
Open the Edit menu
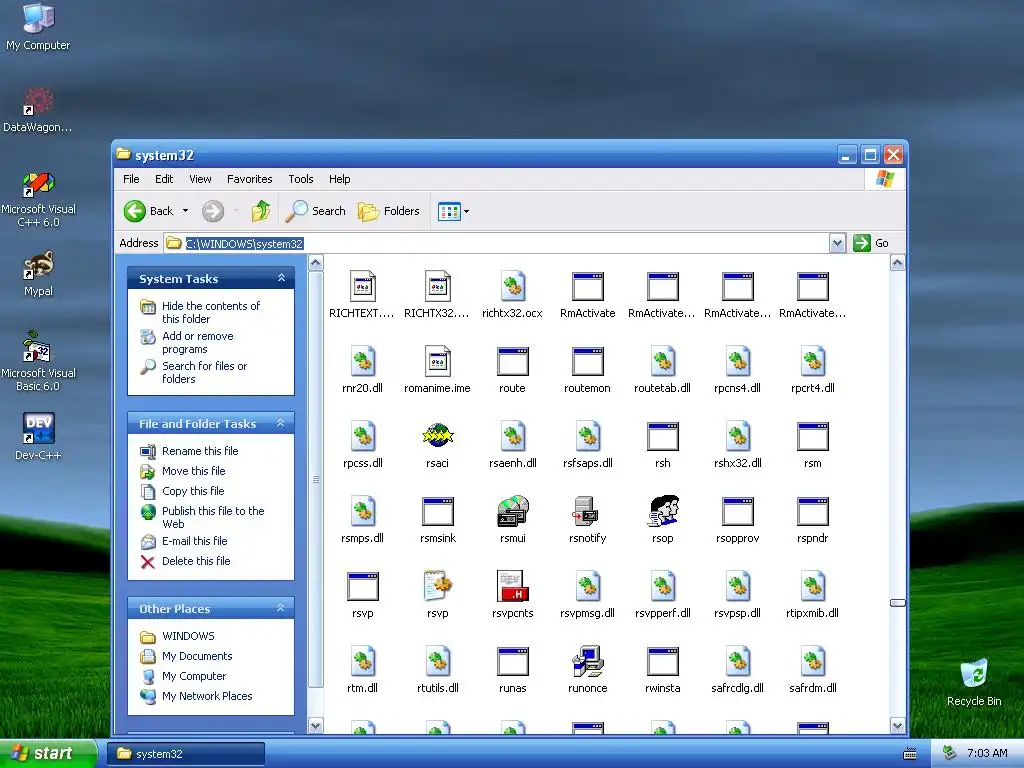coord(164,179)
